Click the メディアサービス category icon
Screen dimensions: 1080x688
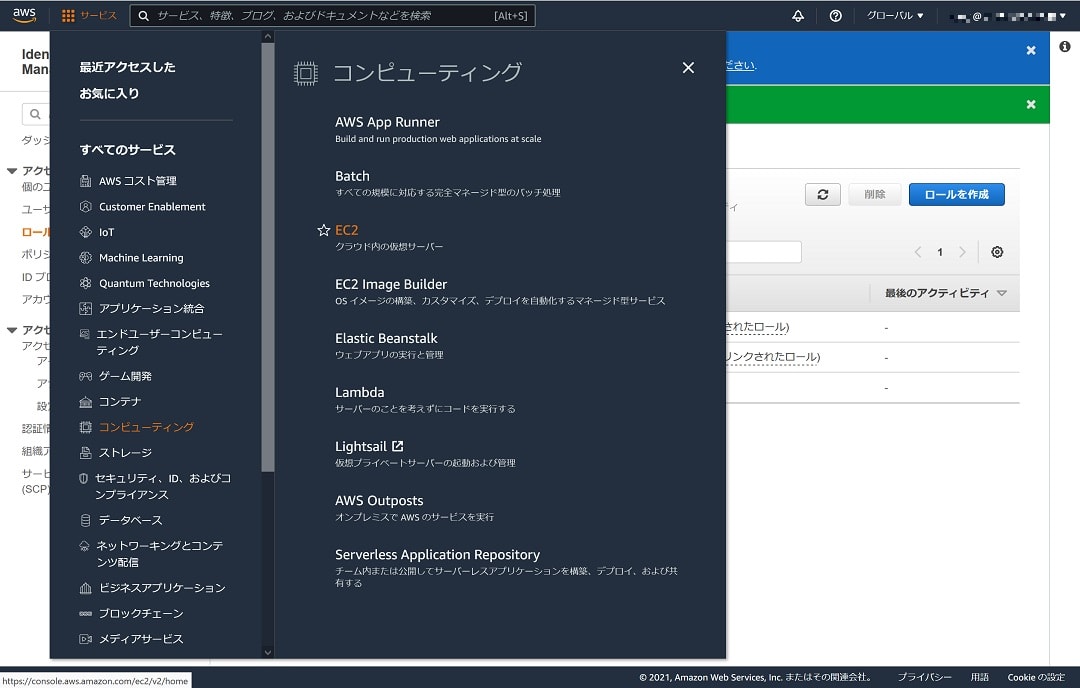point(85,639)
